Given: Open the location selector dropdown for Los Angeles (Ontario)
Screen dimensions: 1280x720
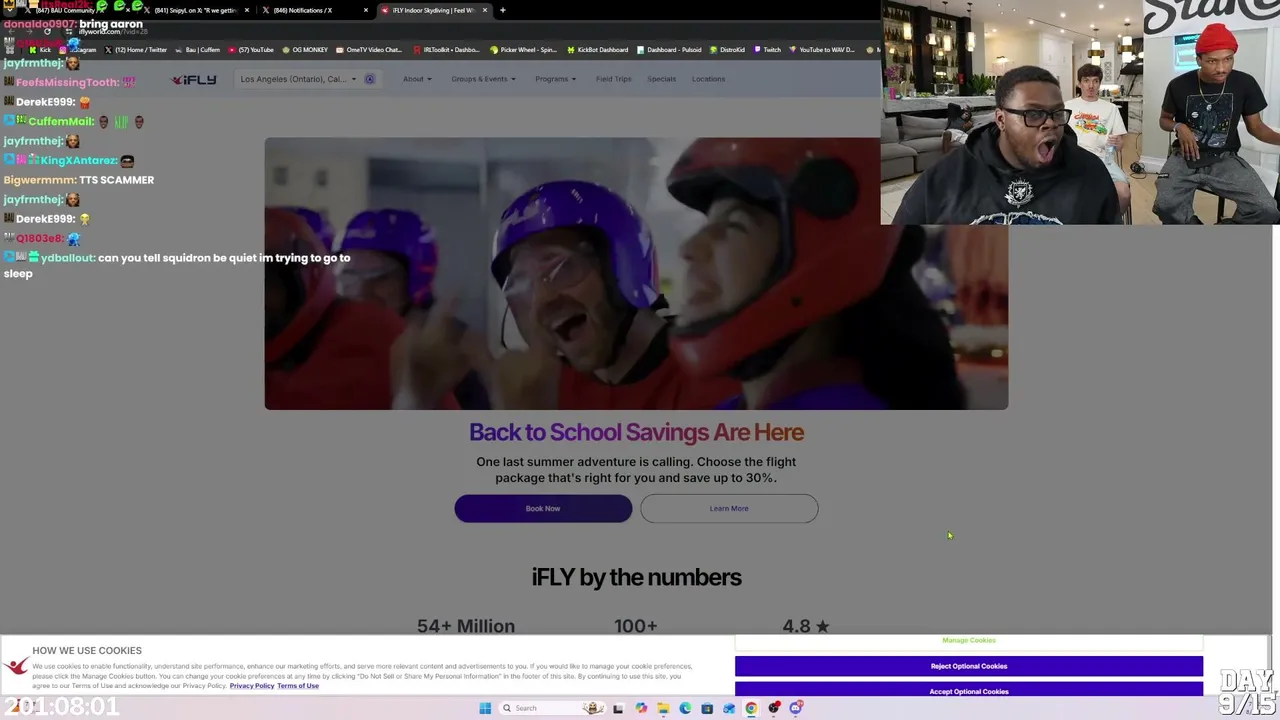Looking at the screenshot, I should tap(298, 79).
